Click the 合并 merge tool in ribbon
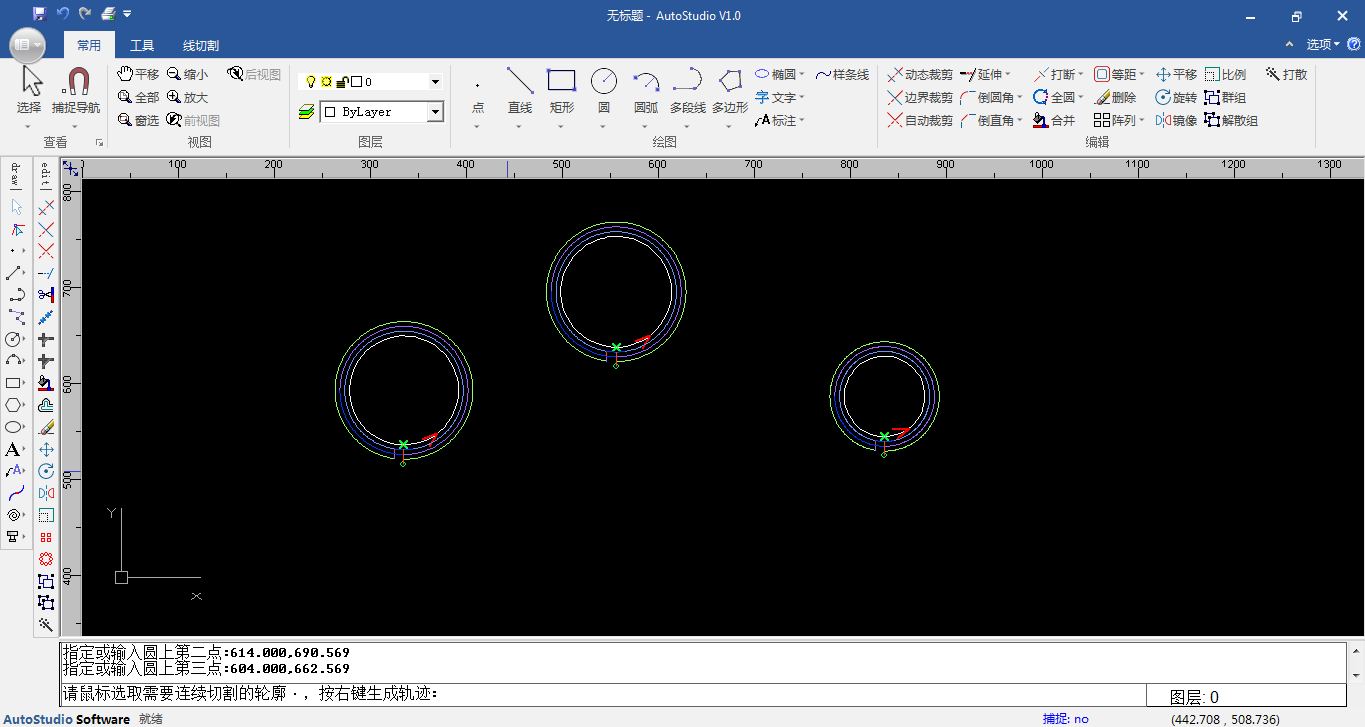Image resolution: width=1365 pixels, height=727 pixels. pyautogui.click(x=1054, y=120)
